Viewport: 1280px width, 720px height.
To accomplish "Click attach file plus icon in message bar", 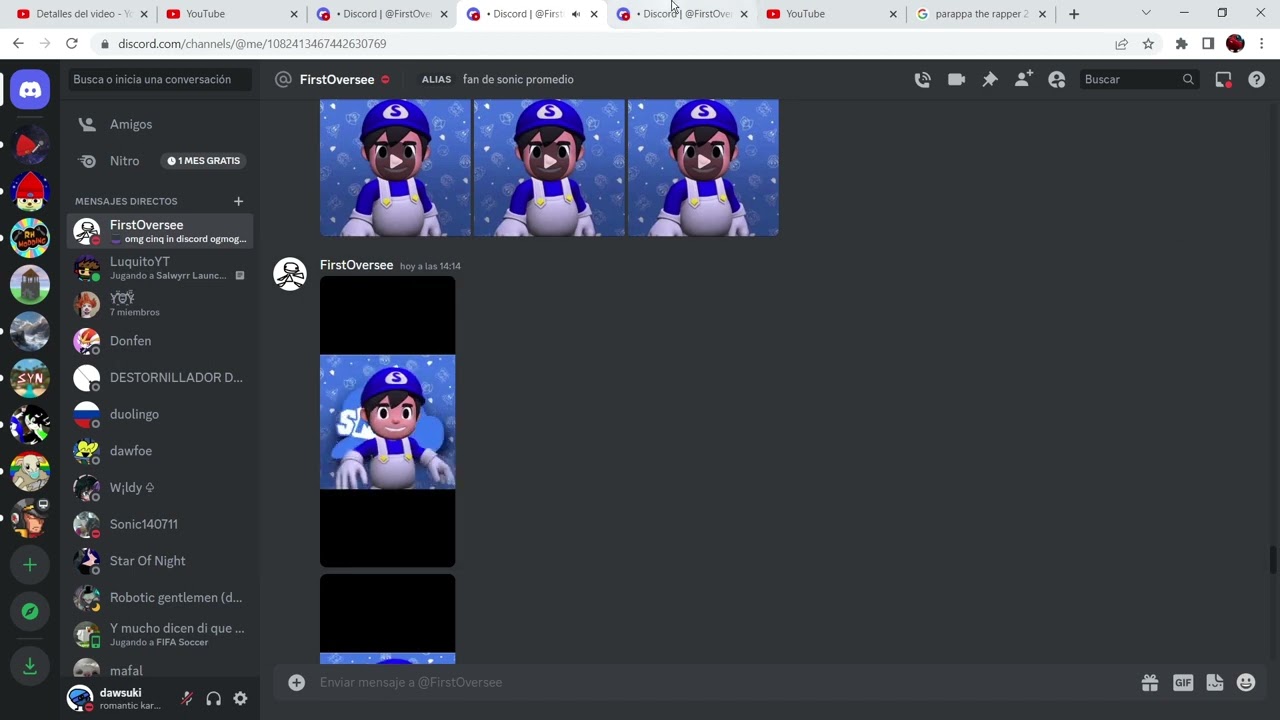I will [x=296, y=682].
